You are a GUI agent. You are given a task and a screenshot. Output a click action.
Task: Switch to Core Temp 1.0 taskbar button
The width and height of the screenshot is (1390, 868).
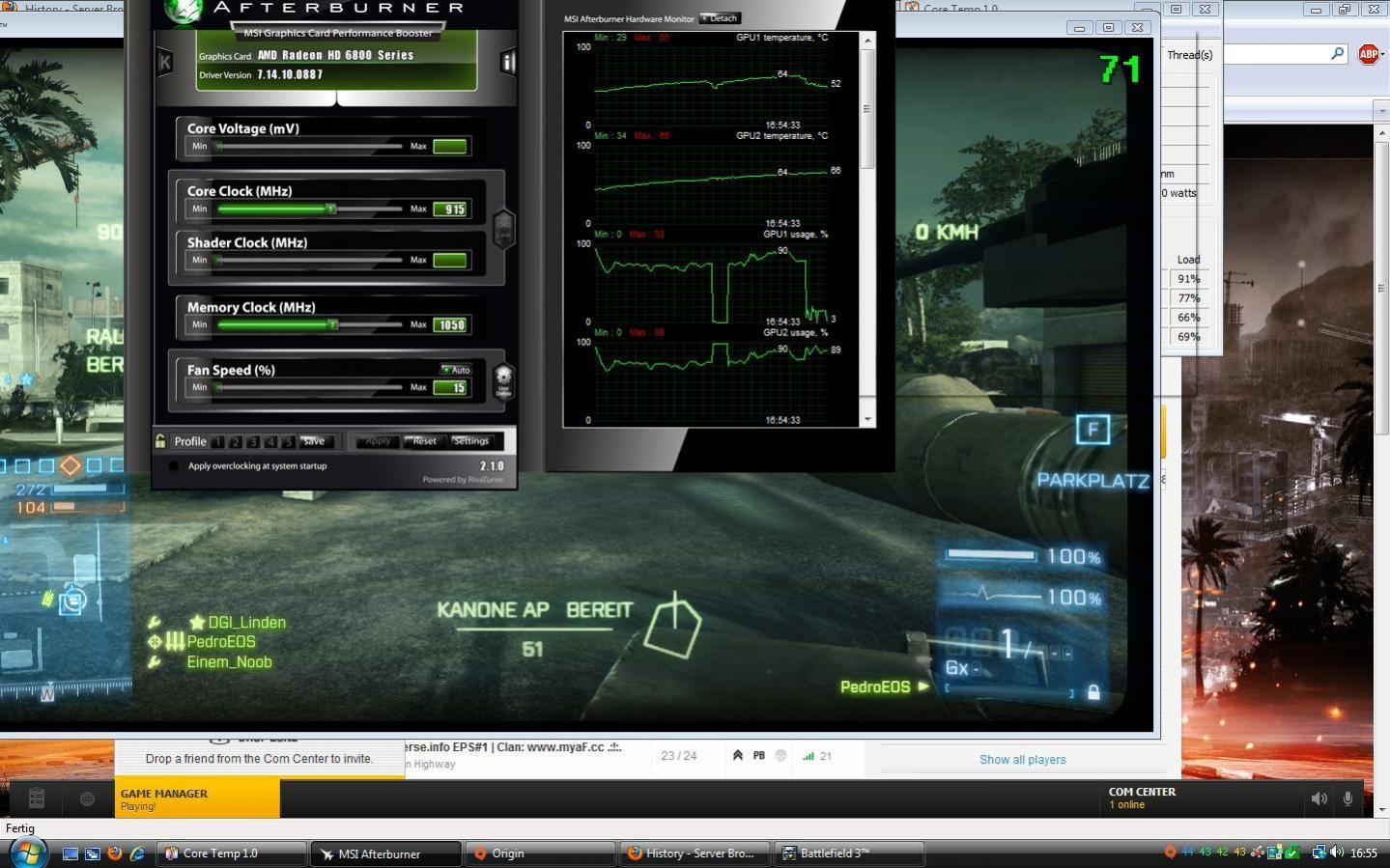(x=232, y=854)
